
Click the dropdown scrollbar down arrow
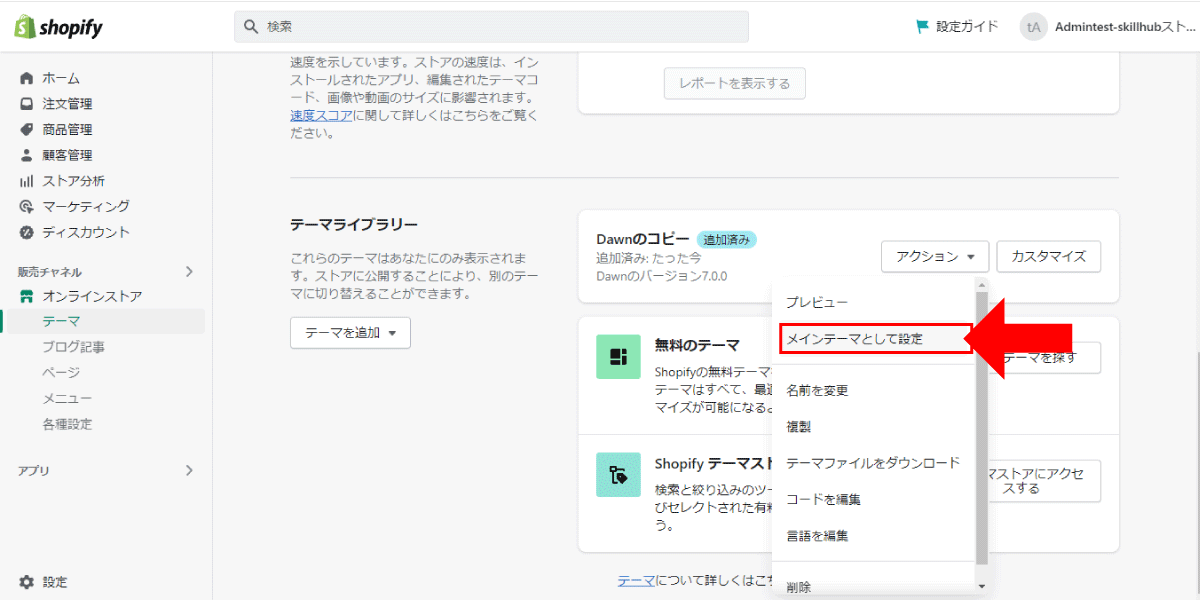[981, 585]
